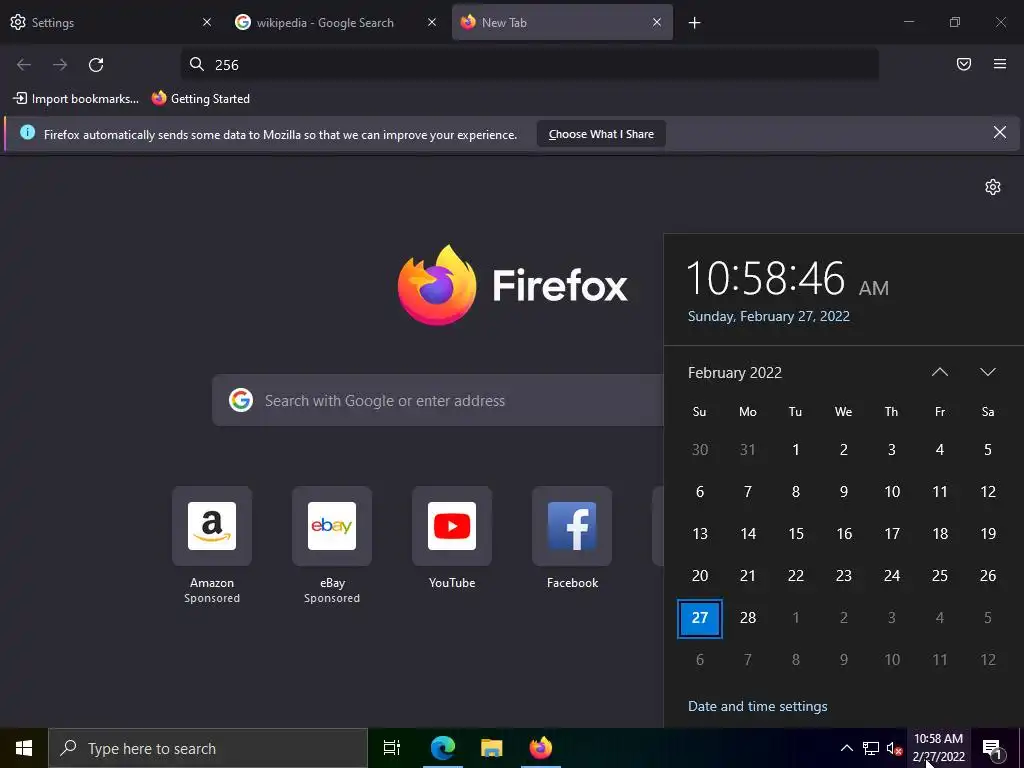Select day 19 in the calendar
The image size is (1024, 768).
(x=987, y=534)
